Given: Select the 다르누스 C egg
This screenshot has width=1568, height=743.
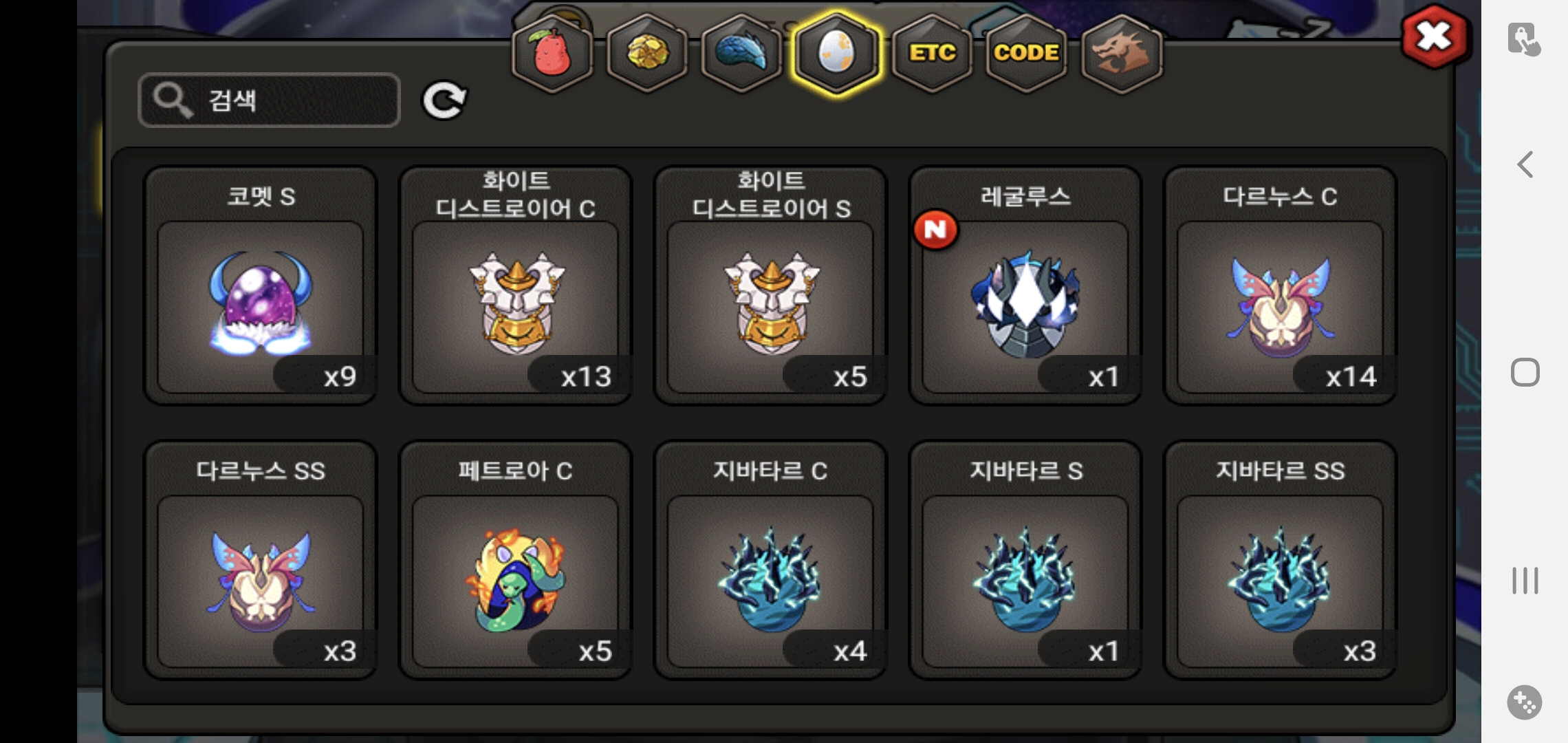Looking at the screenshot, I should point(1280,286).
